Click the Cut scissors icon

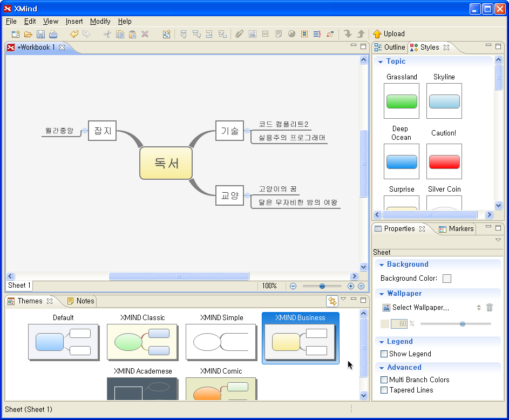coord(107,34)
